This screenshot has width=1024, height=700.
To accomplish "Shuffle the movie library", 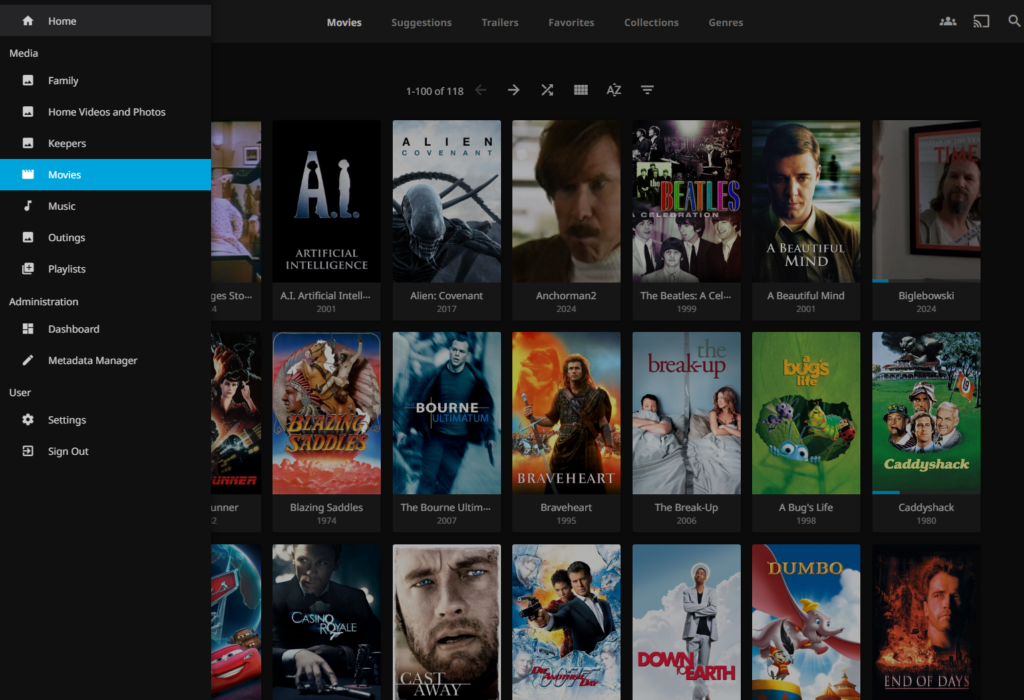I will pos(547,90).
